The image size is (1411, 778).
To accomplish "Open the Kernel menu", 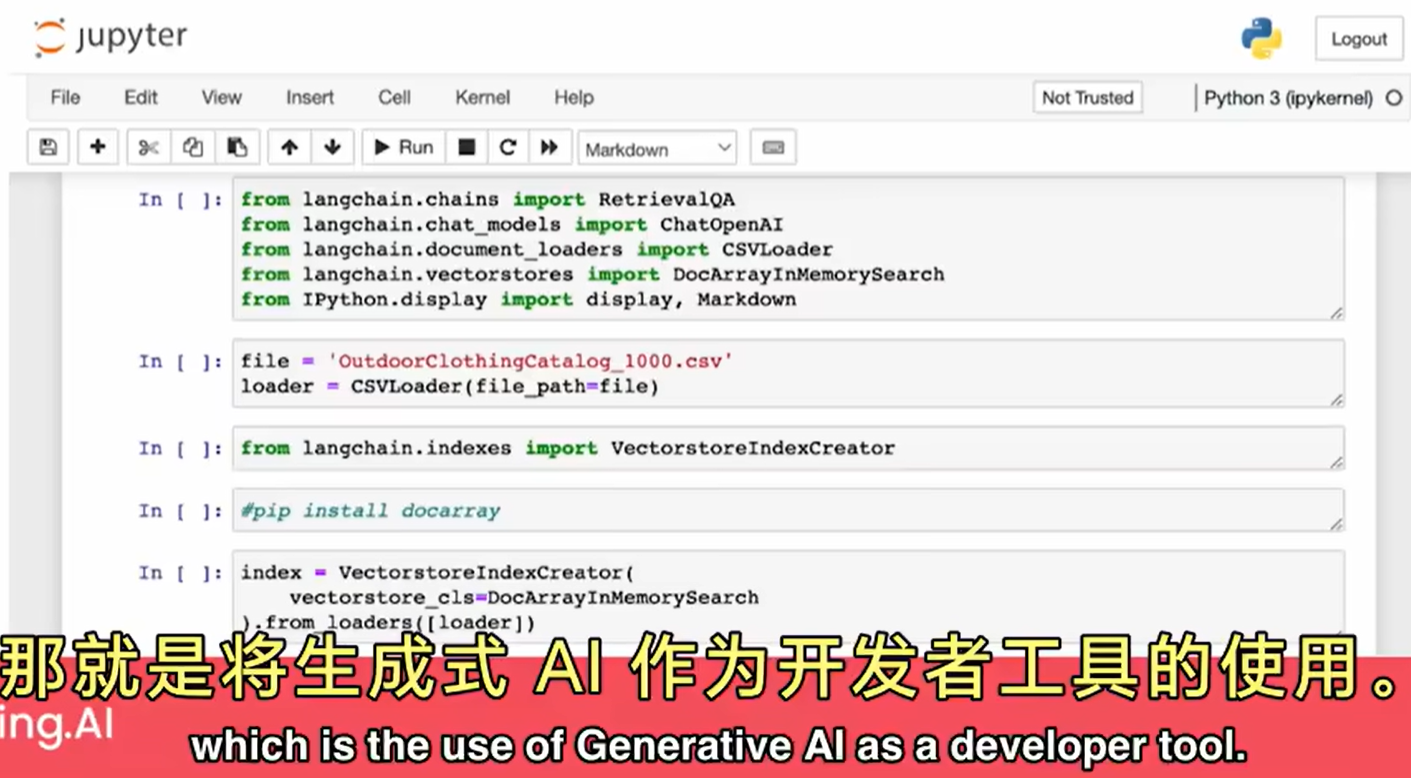I will (x=482, y=97).
